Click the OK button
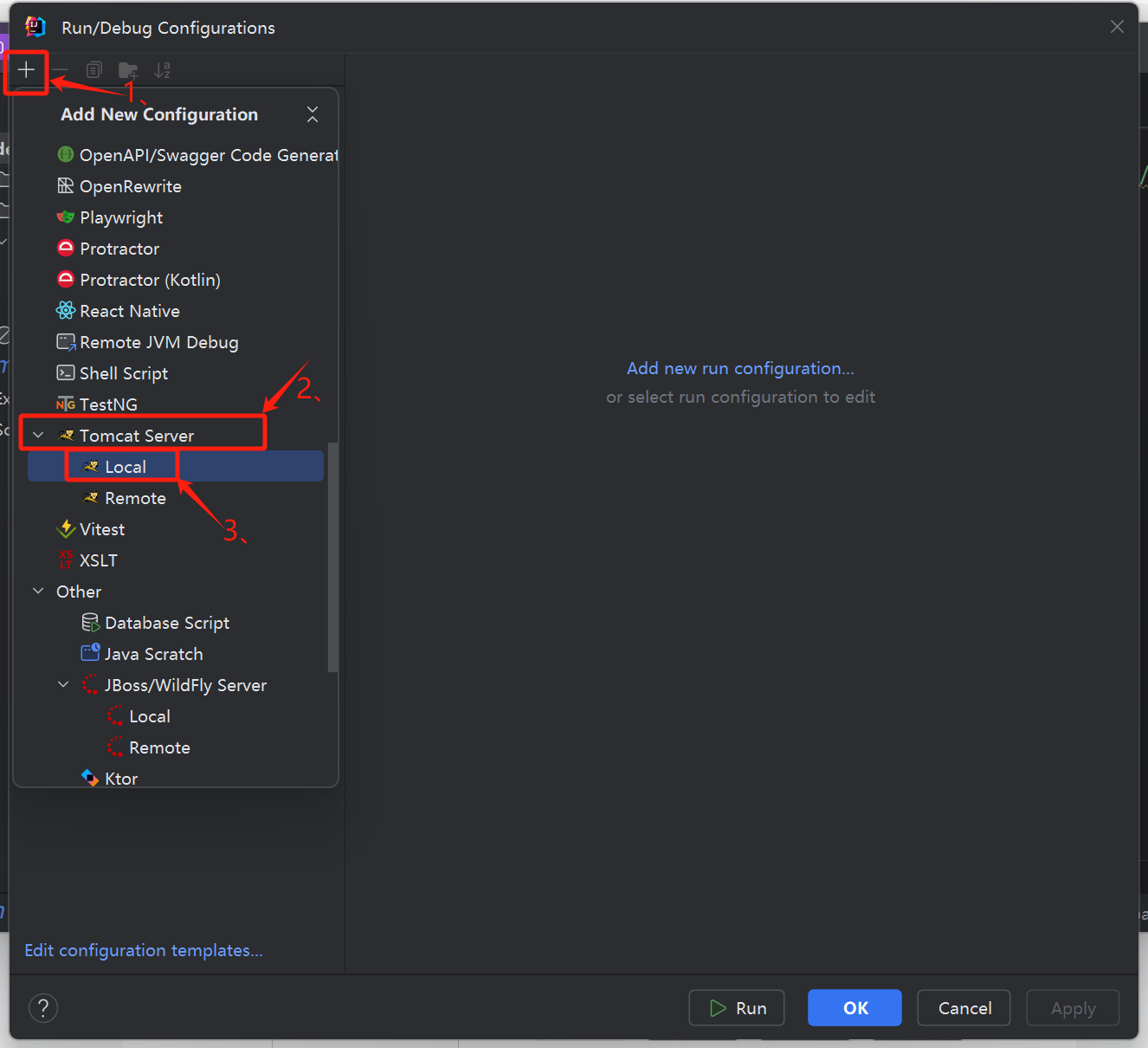Screen dimensions: 1148x1048 click(x=855, y=1008)
